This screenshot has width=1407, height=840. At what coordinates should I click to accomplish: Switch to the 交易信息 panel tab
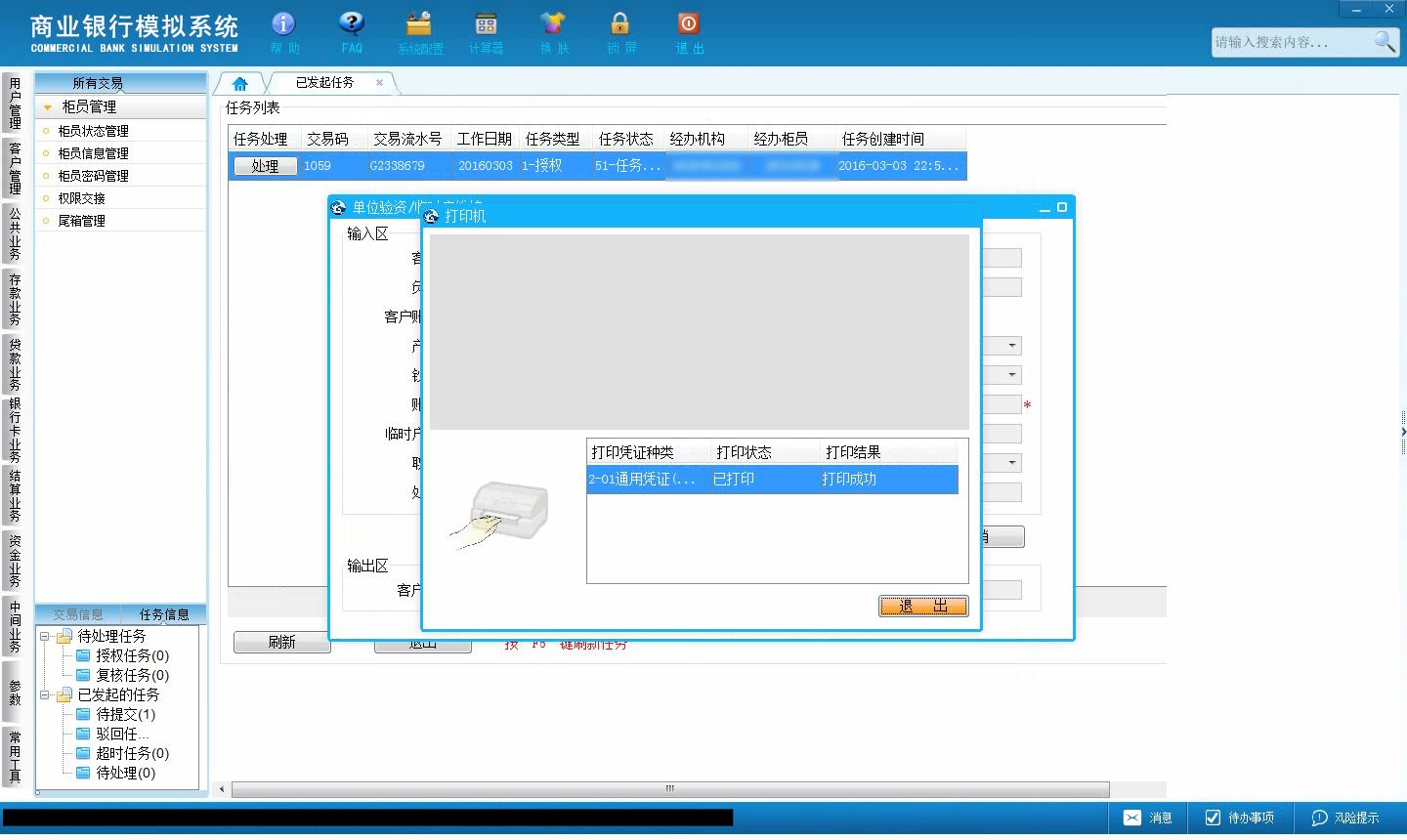[78, 614]
